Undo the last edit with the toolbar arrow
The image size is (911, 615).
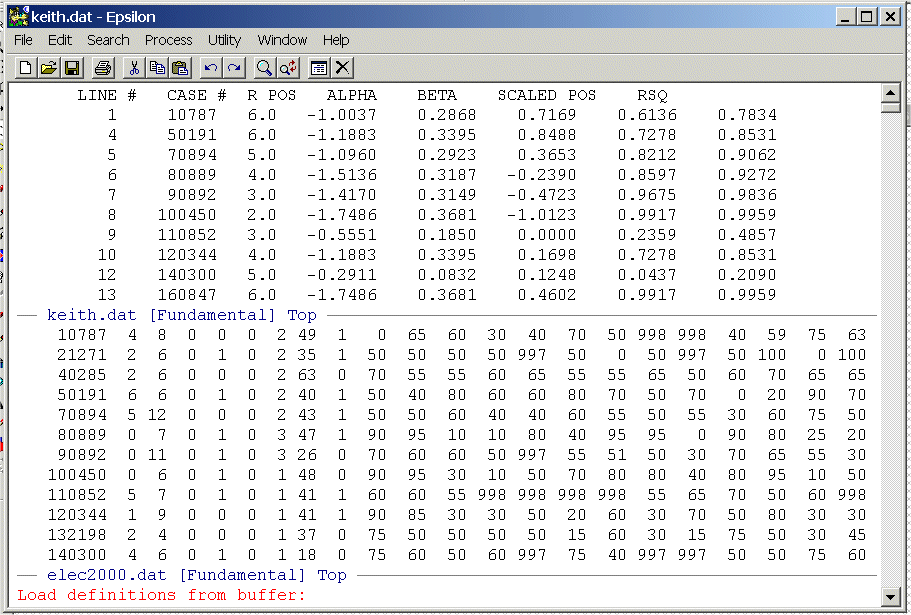pyautogui.click(x=211, y=68)
